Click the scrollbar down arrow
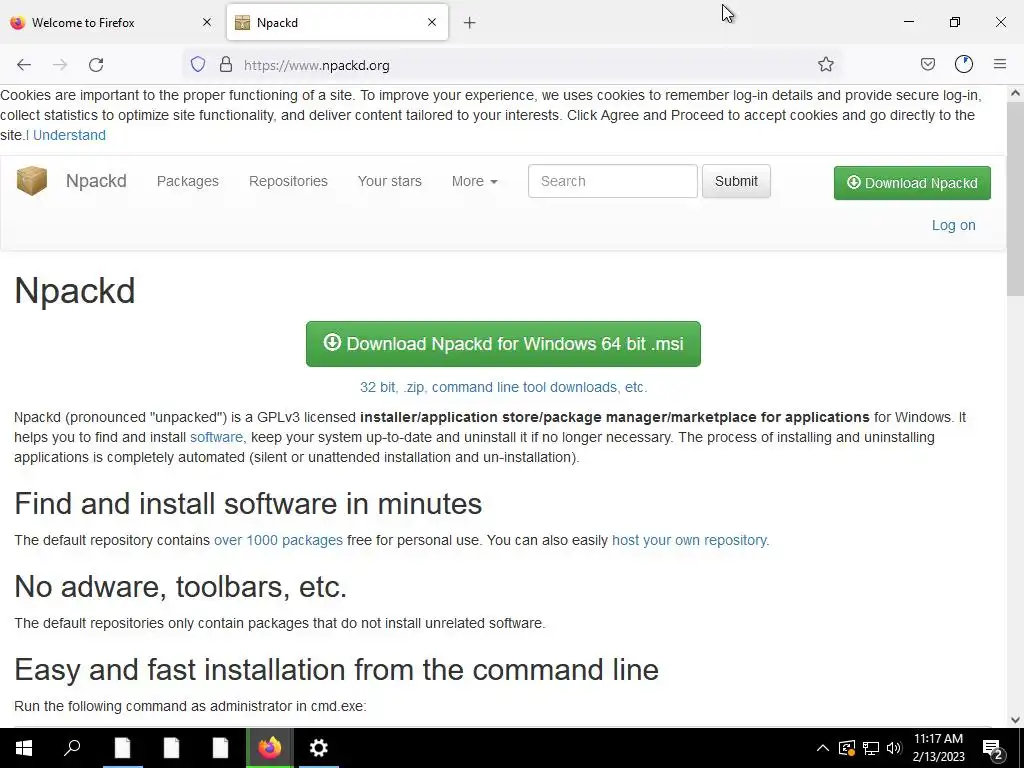The image size is (1024, 768). [1015, 720]
